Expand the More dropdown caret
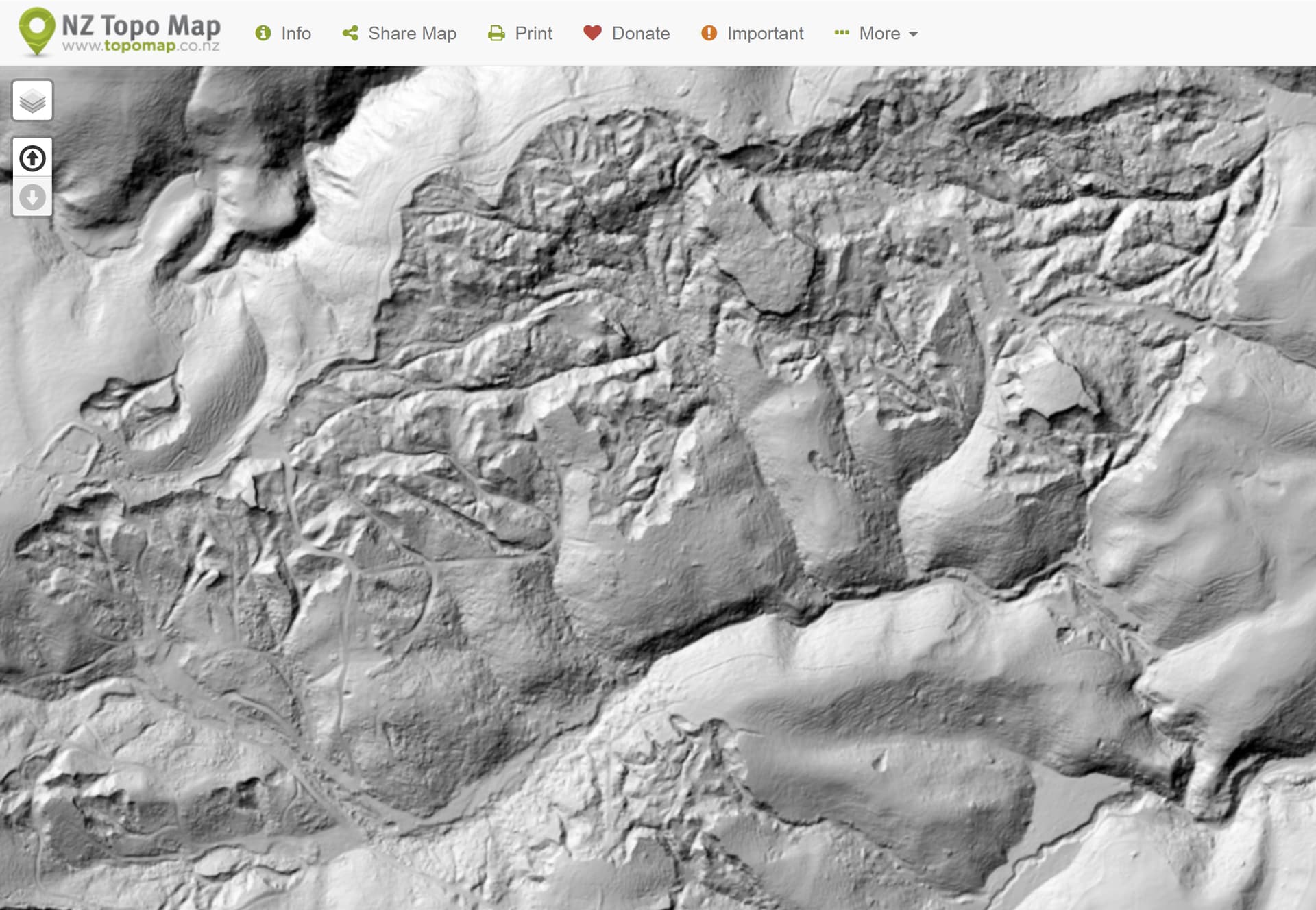Screen dimensions: 1316x910 click(913, 34)
